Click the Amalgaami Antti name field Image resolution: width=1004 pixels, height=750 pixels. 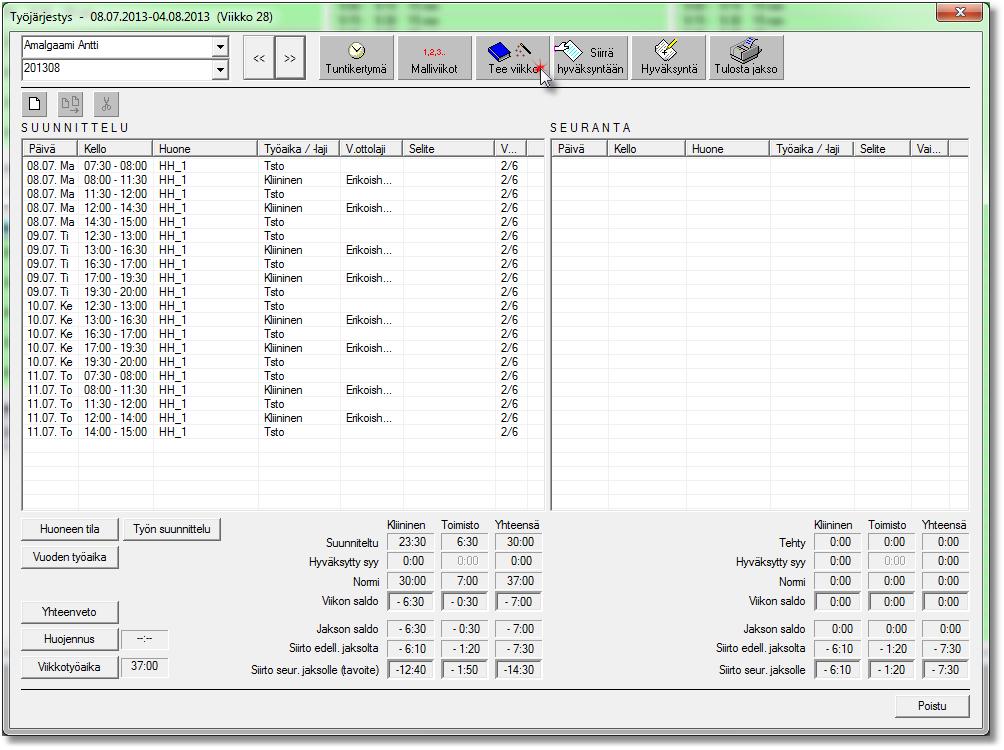(117, 47)
